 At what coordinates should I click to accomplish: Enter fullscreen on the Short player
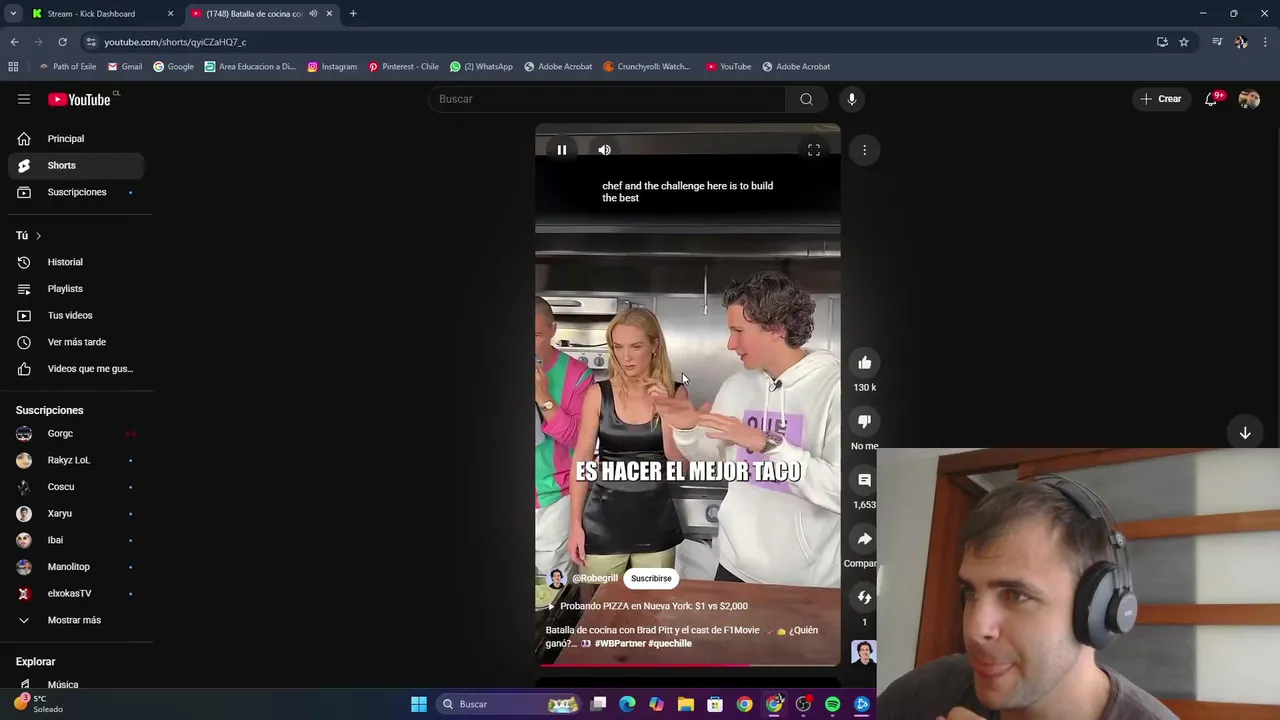pyautogui.click(x=814, y=150)
